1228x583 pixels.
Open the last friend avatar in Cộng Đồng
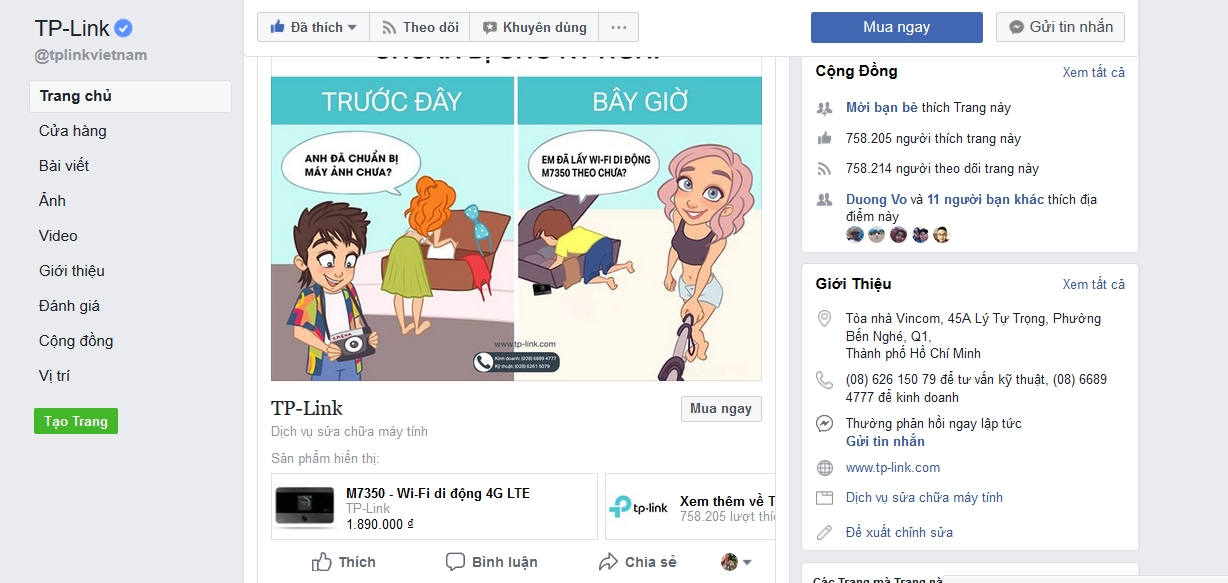tap(941, 235)
